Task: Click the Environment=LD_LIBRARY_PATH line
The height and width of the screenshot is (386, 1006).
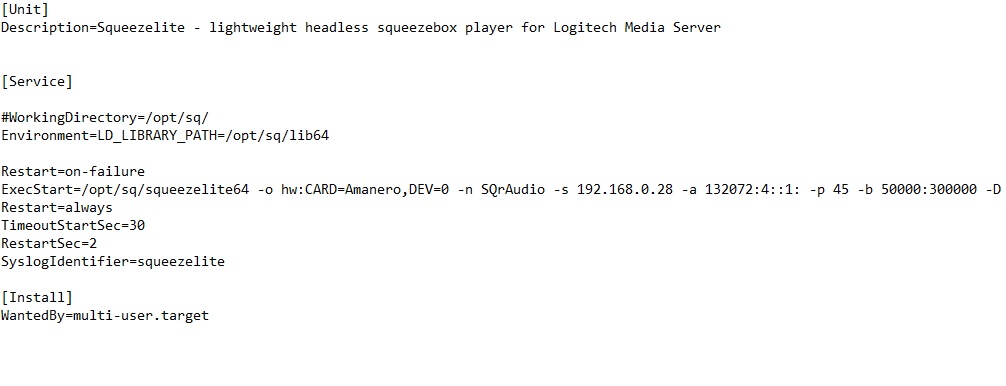Action: pyautogui.click(x=165, y=135)
